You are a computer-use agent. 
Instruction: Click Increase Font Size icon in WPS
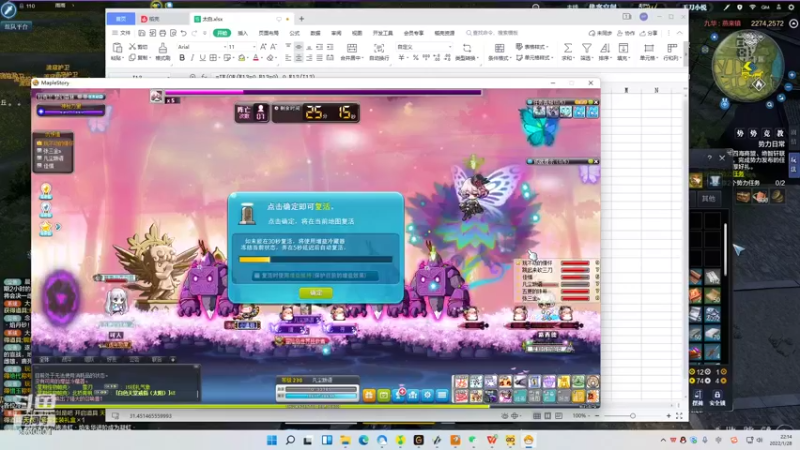[263, 46]
